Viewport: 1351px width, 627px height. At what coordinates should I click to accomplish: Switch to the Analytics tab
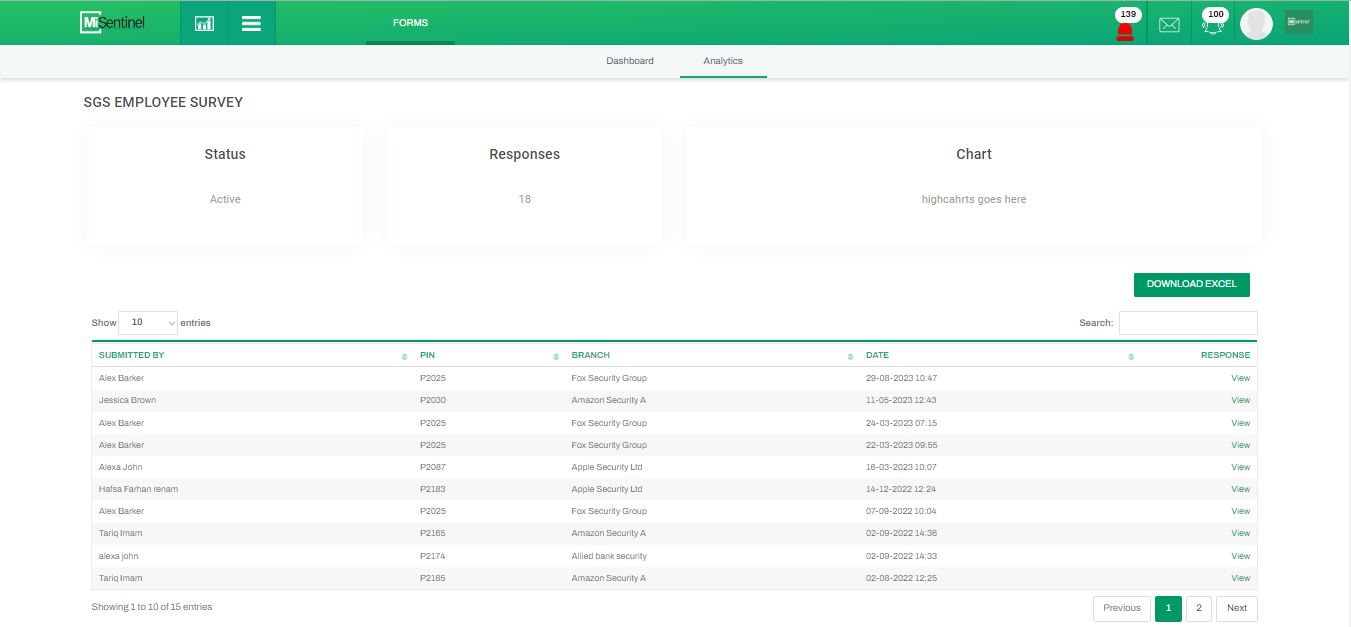coord(723,61)
